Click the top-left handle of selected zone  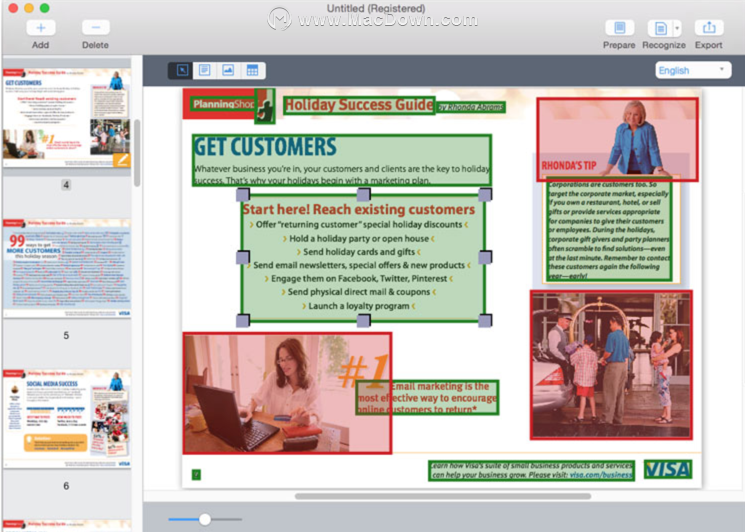point(243,194)
